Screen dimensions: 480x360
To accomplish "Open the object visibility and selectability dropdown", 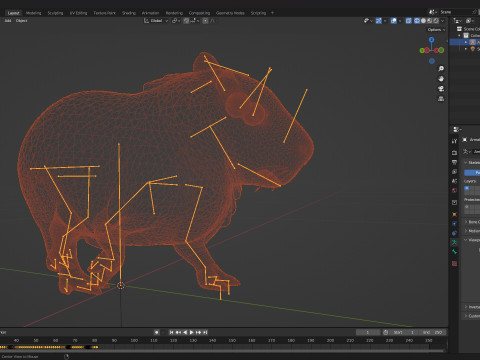I will pos(368,21).
